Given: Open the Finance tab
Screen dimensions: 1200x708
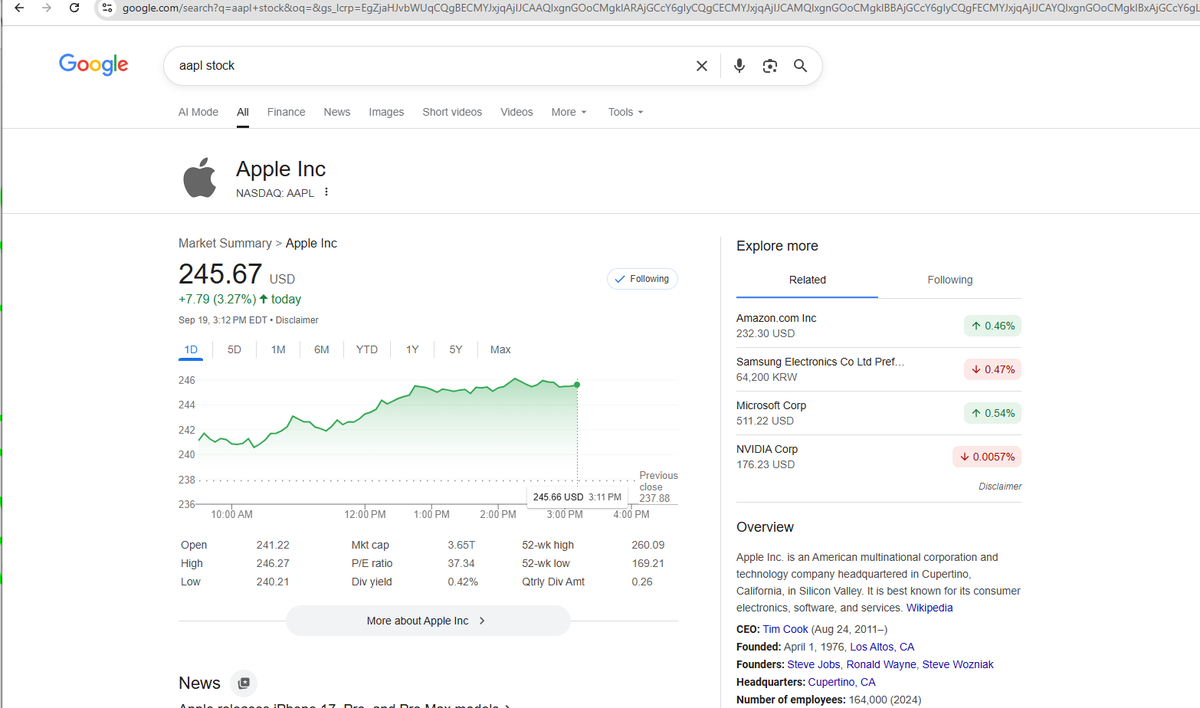Looking at the screenshot, I should (x=286, y=112).
